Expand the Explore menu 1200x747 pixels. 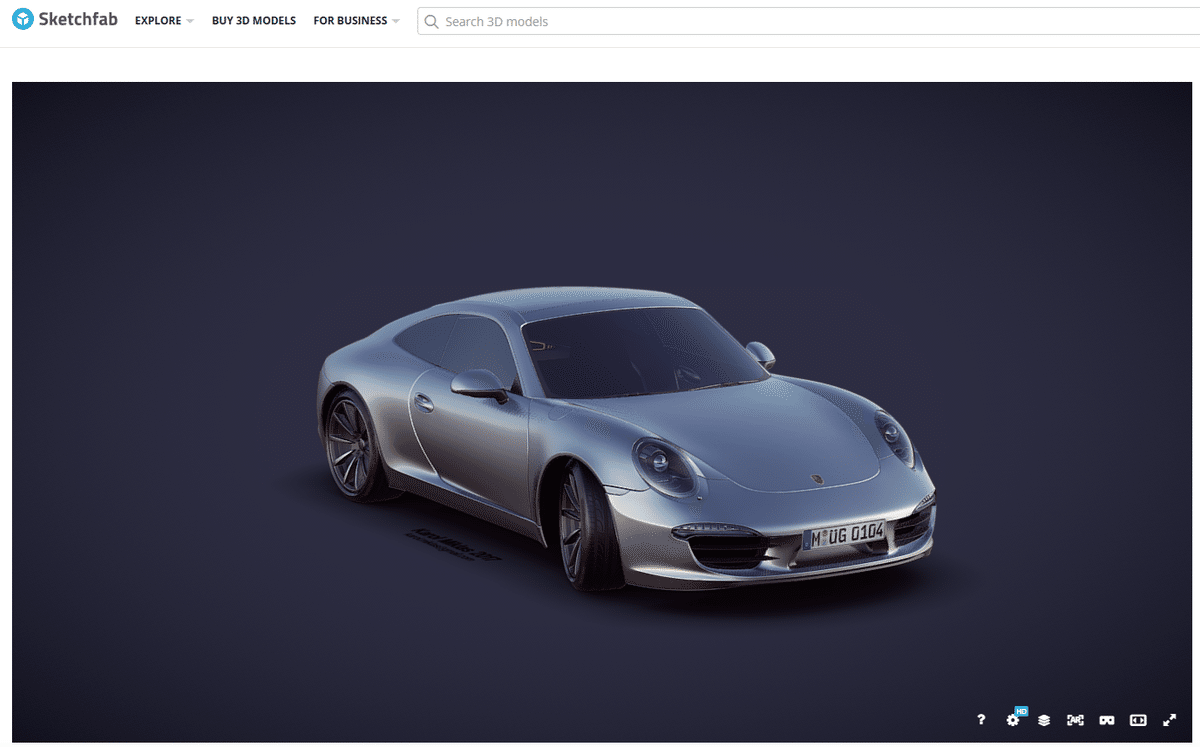[x=164, y=21]
